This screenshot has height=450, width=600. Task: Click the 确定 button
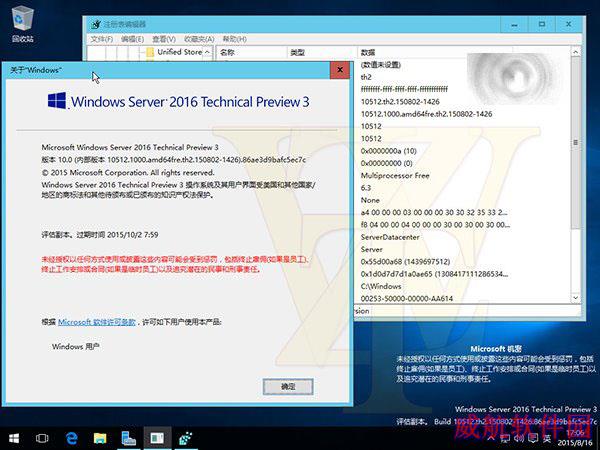(x=288, y=387)
